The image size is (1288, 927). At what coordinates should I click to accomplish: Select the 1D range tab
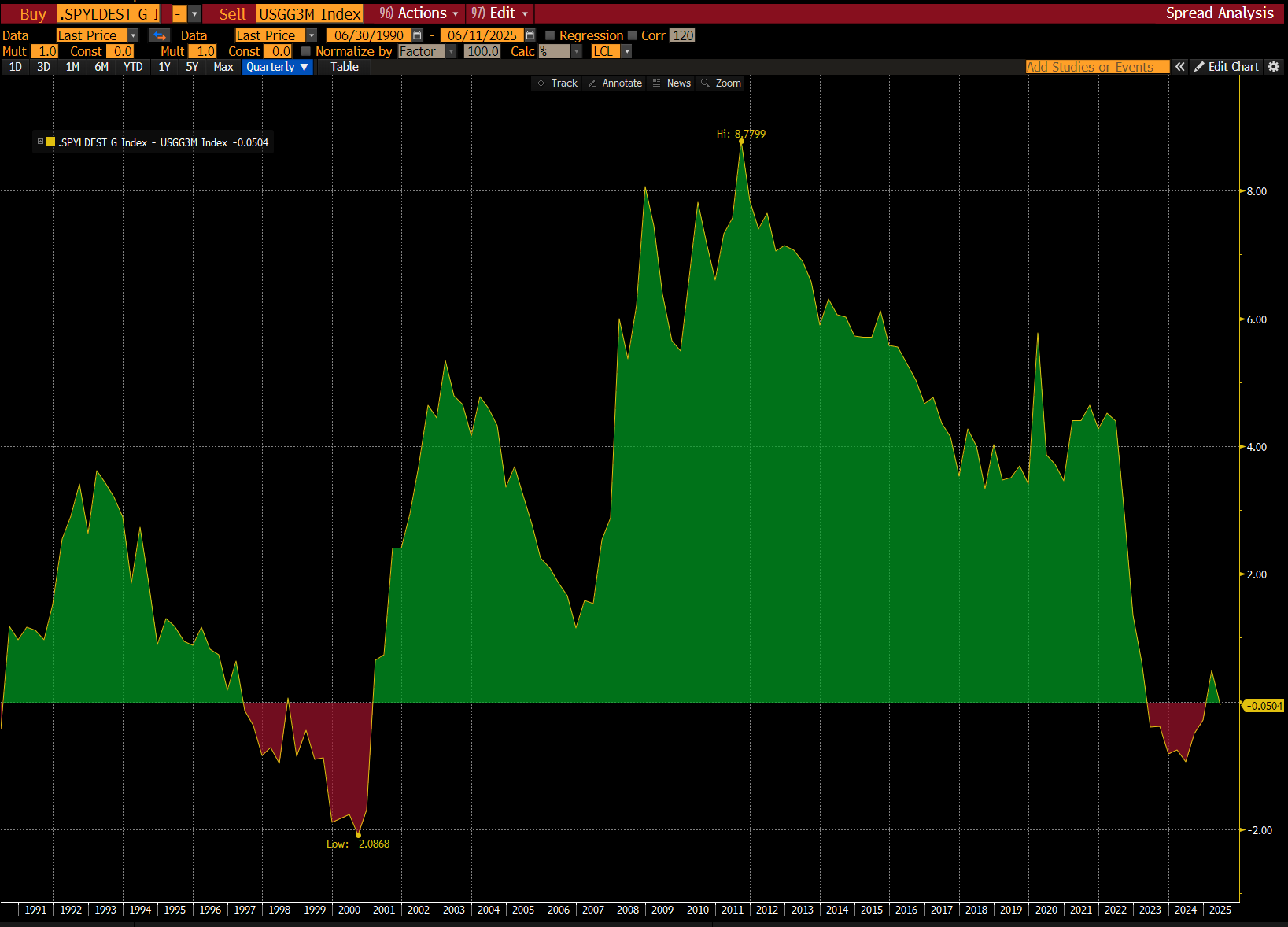click(x=15, y=67)
